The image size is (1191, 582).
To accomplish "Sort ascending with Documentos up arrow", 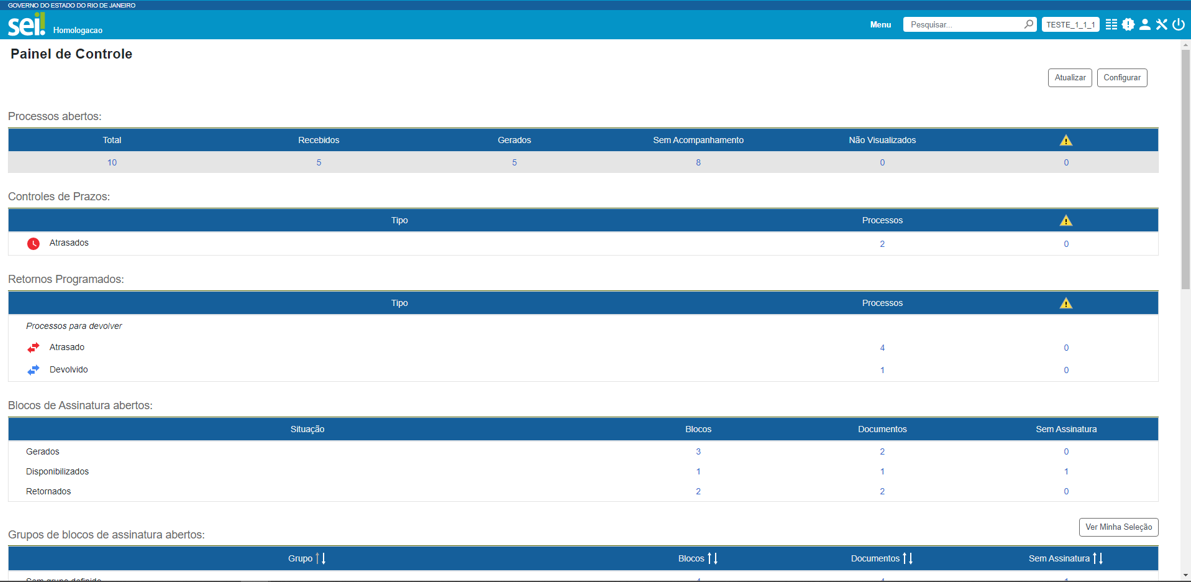I will tap(905, 559).
